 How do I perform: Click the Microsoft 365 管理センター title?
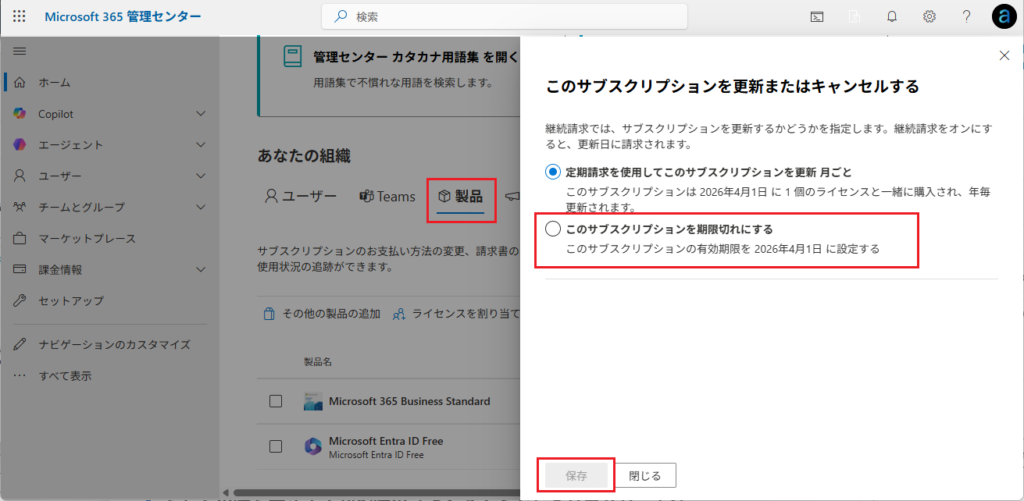pyautogui.click(x=123, y=17)
